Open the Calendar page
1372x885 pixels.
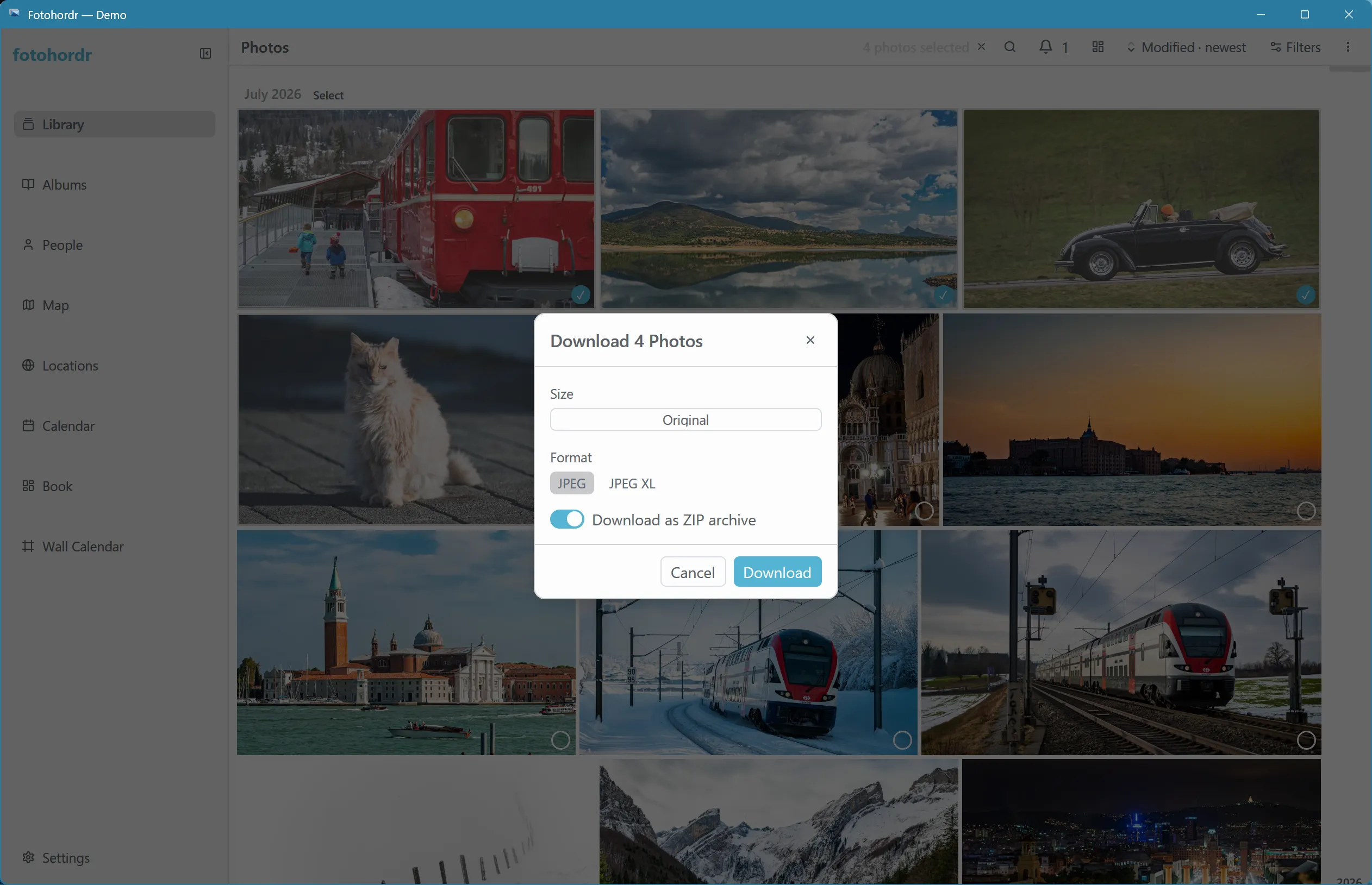(x=115, y=426)
